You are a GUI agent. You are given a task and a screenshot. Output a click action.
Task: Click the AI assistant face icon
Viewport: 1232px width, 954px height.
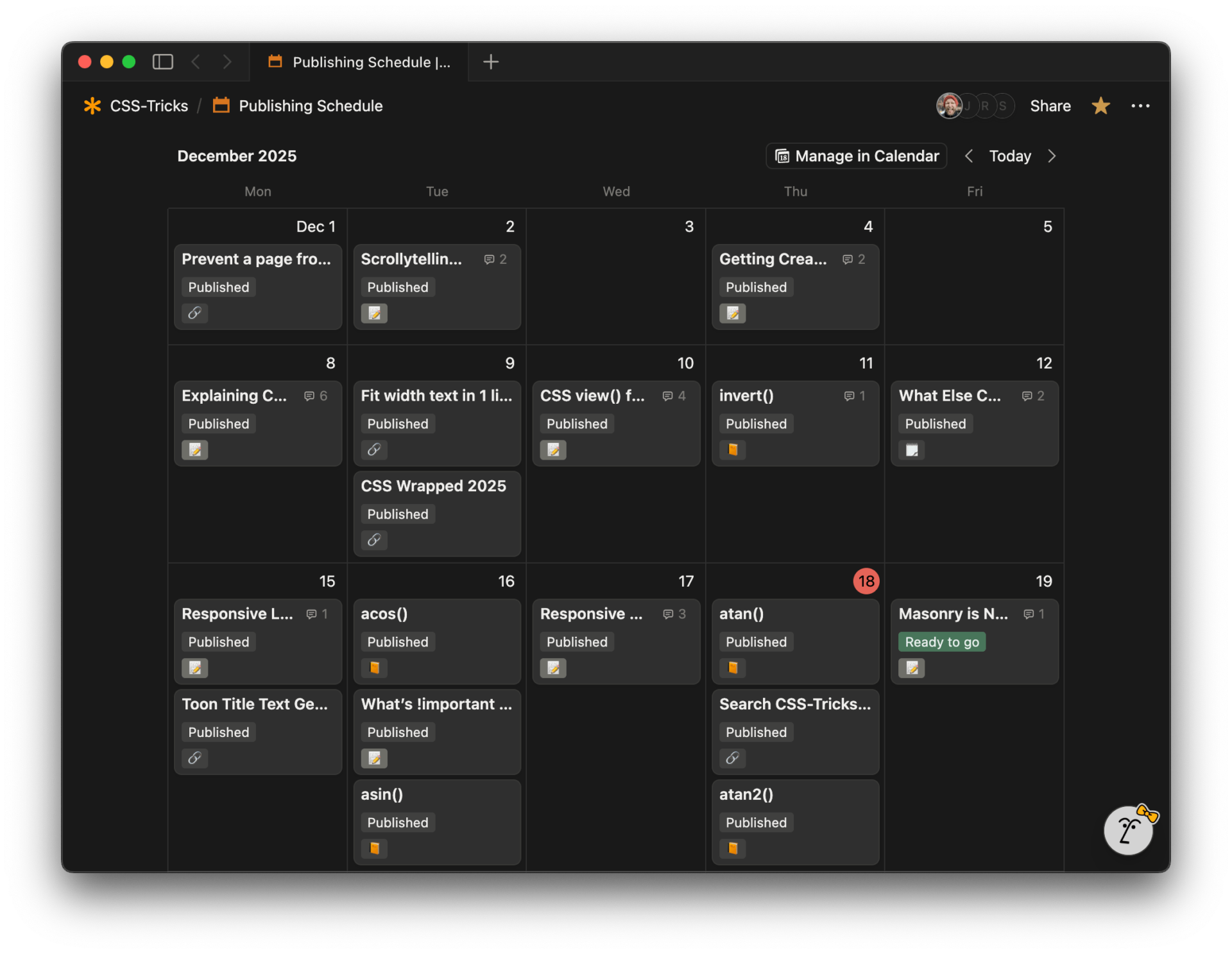click(x=1127, y=831)
